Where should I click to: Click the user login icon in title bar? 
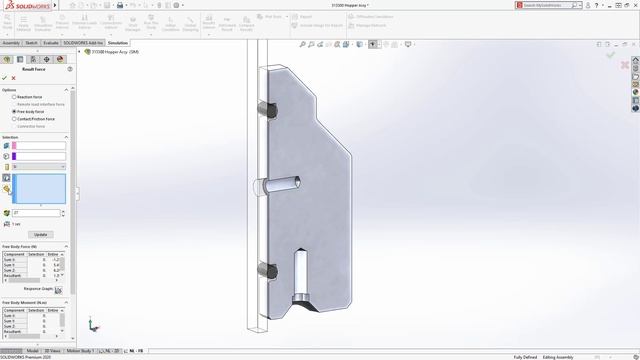click(x=588, y=5)
